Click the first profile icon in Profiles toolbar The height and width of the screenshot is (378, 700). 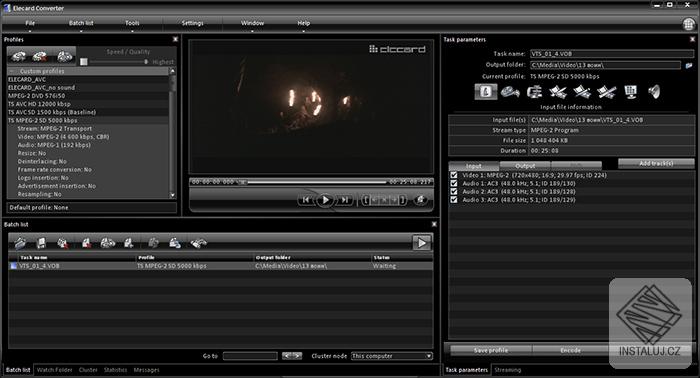pyautogui.click(x=19, y=56)
